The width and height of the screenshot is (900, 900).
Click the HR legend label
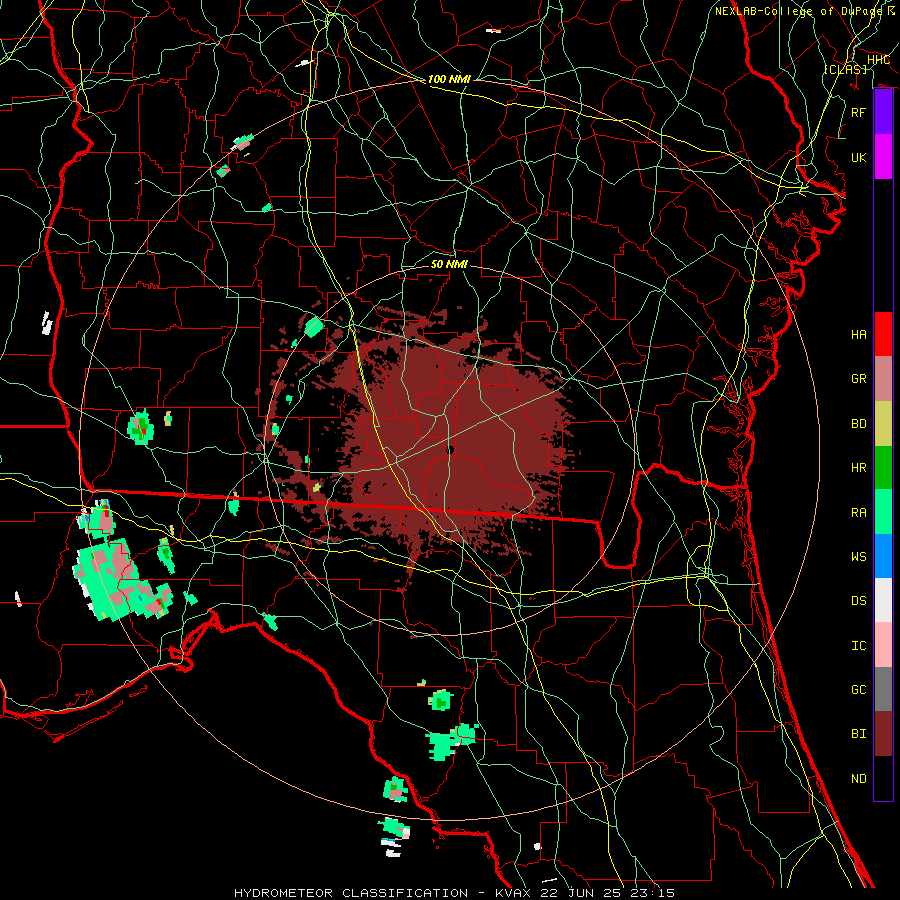tap(859, 468)
